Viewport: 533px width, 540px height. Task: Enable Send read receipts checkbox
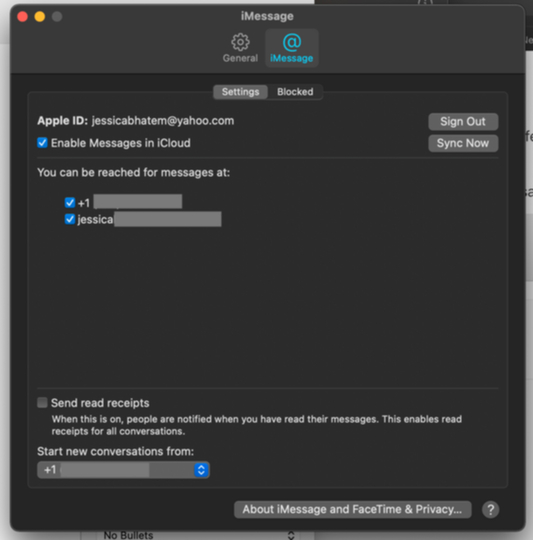point(42,402)
